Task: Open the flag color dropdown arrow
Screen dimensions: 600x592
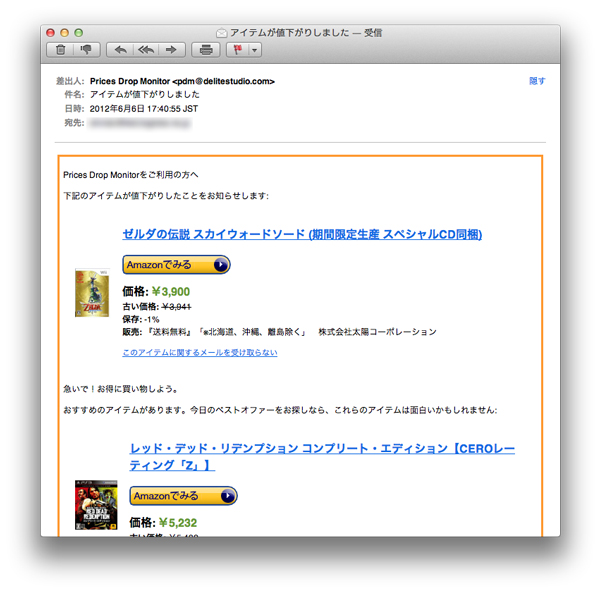Action: click(x=255, y=50)
